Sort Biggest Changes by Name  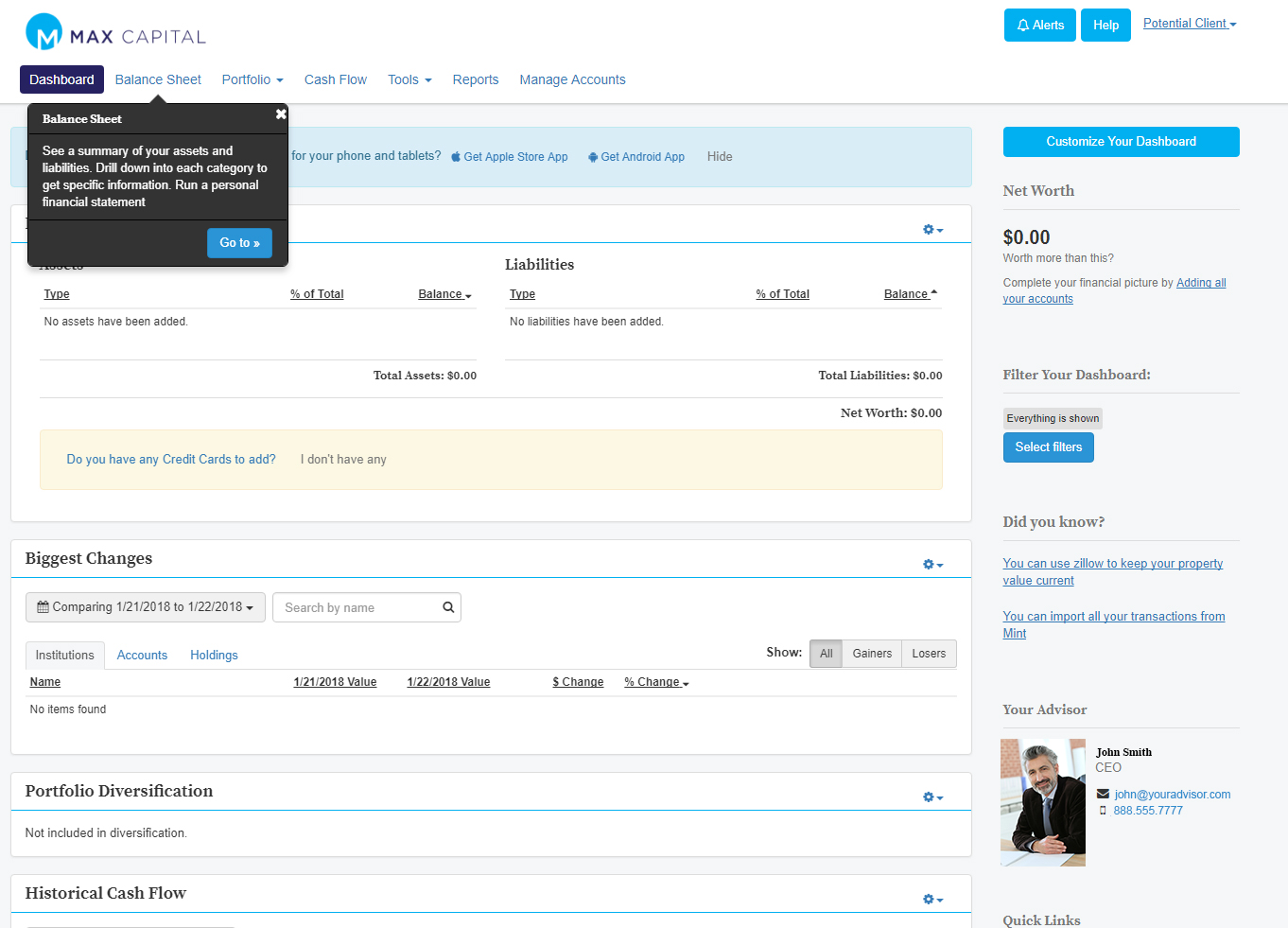point(45,682)
